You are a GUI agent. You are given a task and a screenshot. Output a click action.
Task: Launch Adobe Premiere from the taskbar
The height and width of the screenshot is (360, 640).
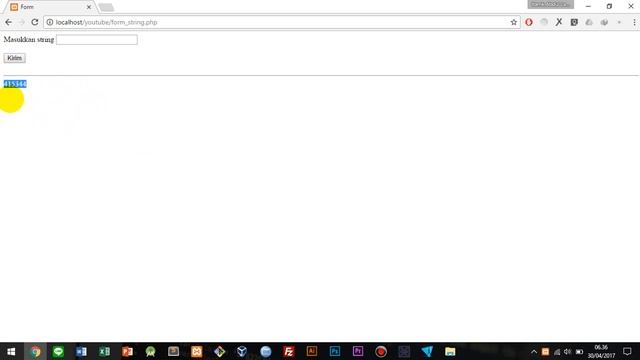click(358, 351)
